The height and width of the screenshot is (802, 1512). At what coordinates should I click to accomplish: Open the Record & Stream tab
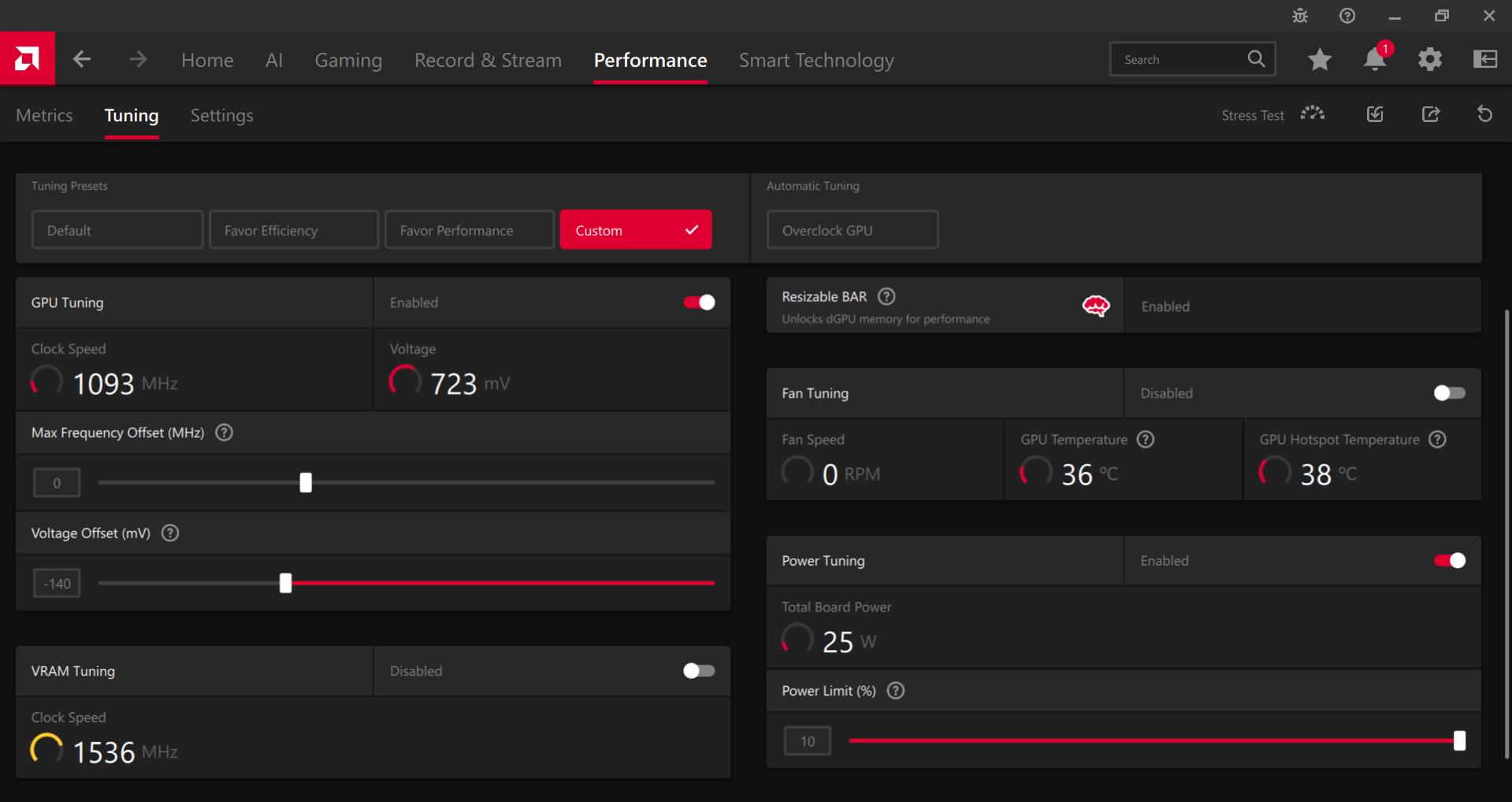(488, 60)
